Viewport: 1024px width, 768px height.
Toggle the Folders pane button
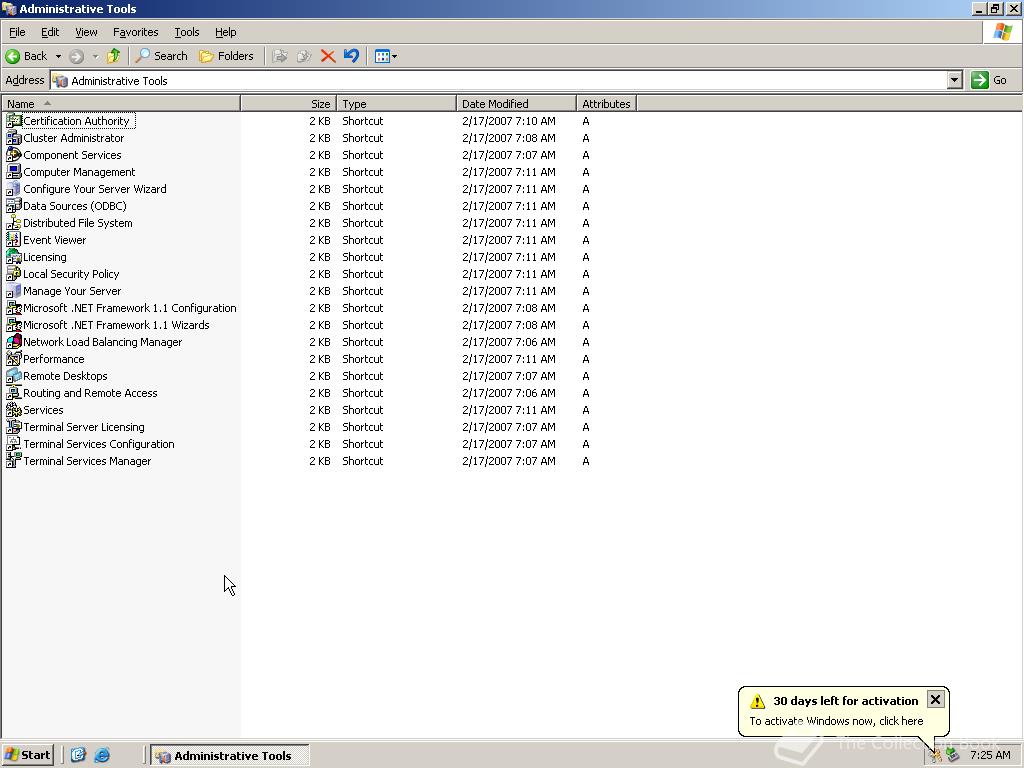pyautogui.click(x=226, y=56)
